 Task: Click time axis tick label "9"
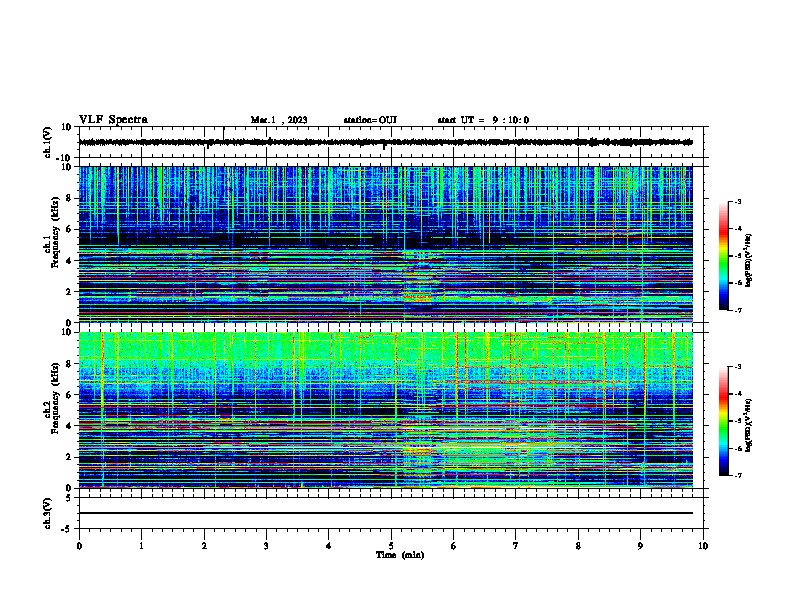pos(640,546)
